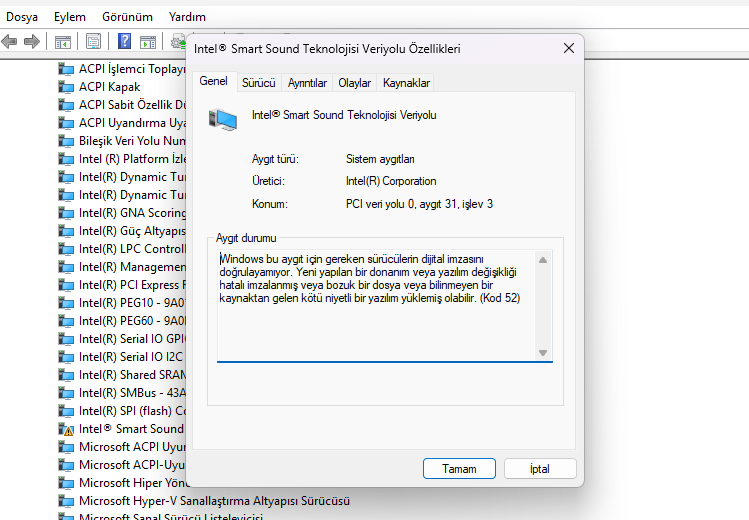Click the device icon beside Microsoft Hyper-V Sanallaştırma
The height and width of the screenshot is (520, 749).
(x=66, y=501)
